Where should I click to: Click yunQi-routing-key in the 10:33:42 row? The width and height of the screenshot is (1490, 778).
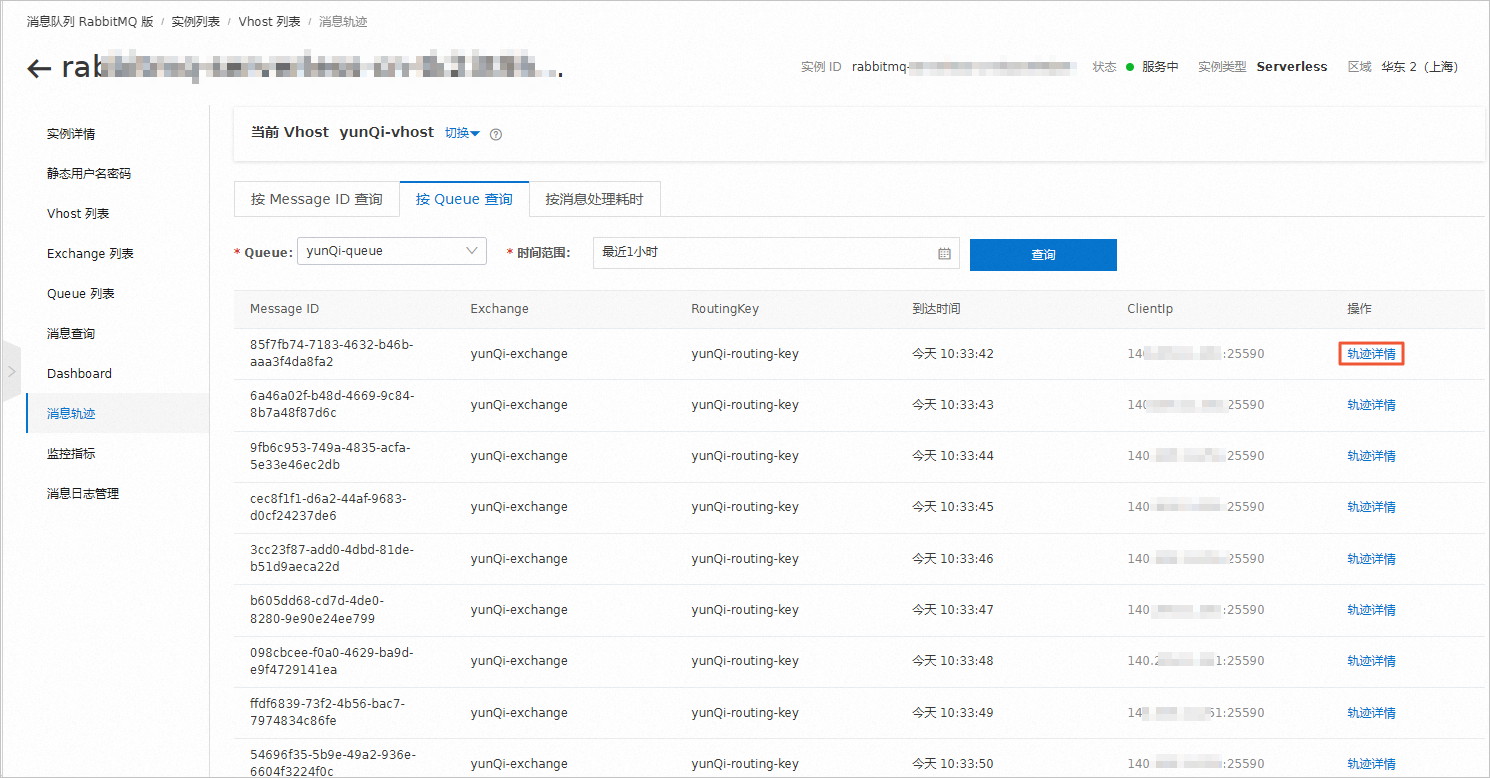[745, 354]
